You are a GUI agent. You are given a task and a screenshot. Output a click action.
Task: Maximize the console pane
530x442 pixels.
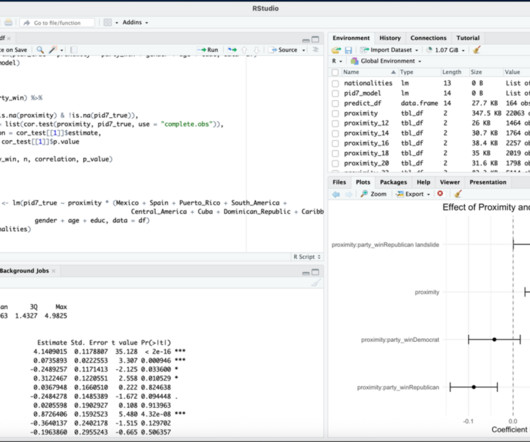click(315, 272)
